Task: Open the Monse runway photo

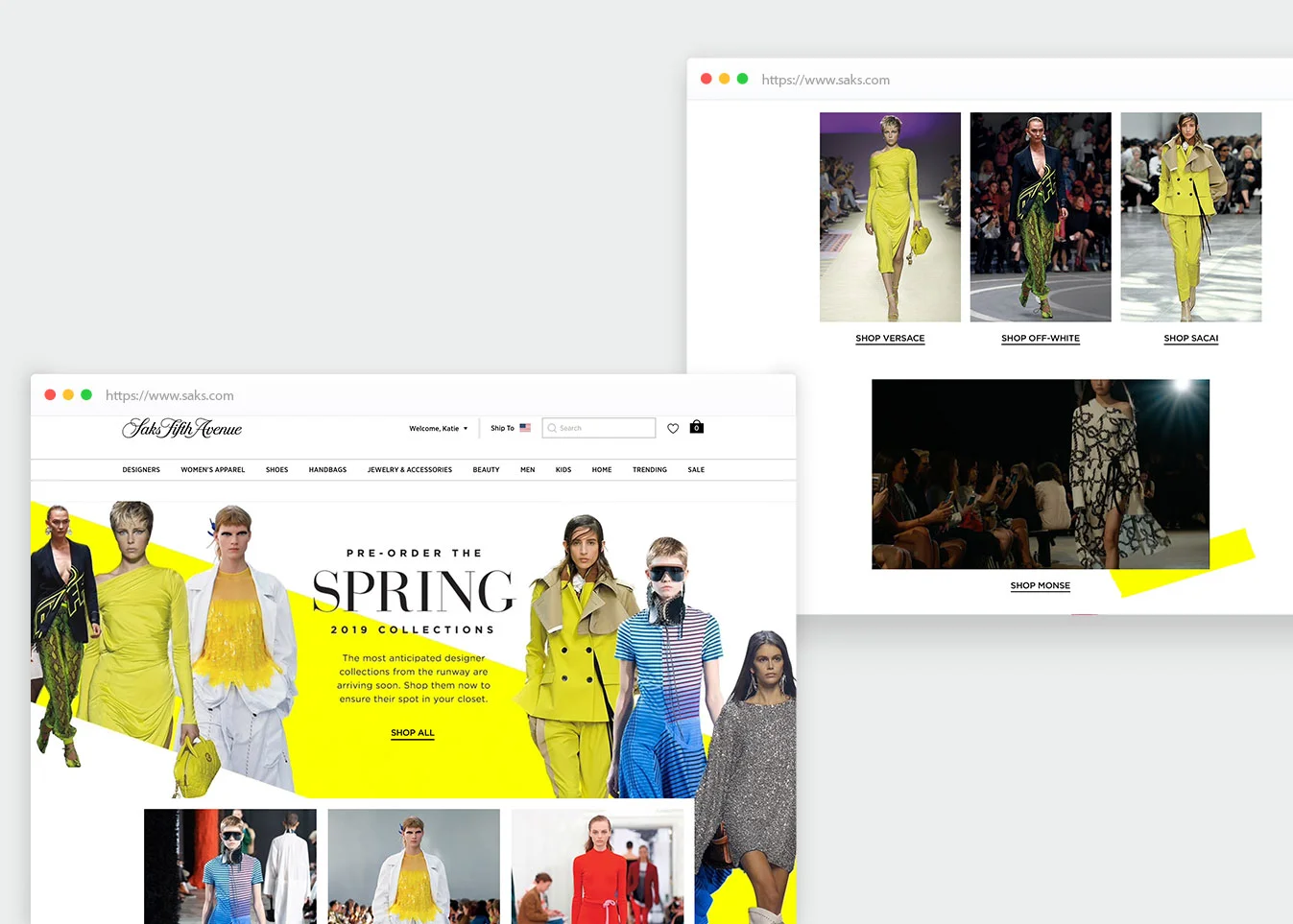Action: (x=1041, y=474)
